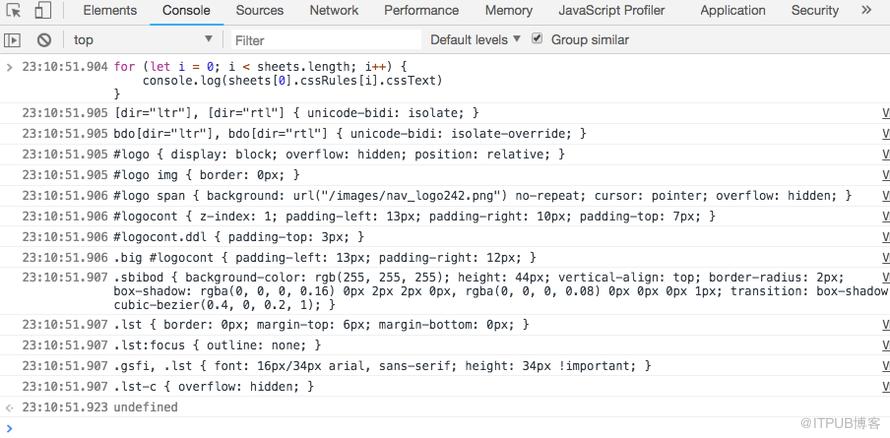The height and width of the screenshot is (438, 890).
Task: Open source link of unicode-bidi isolate log
Action: coord(885,113)
